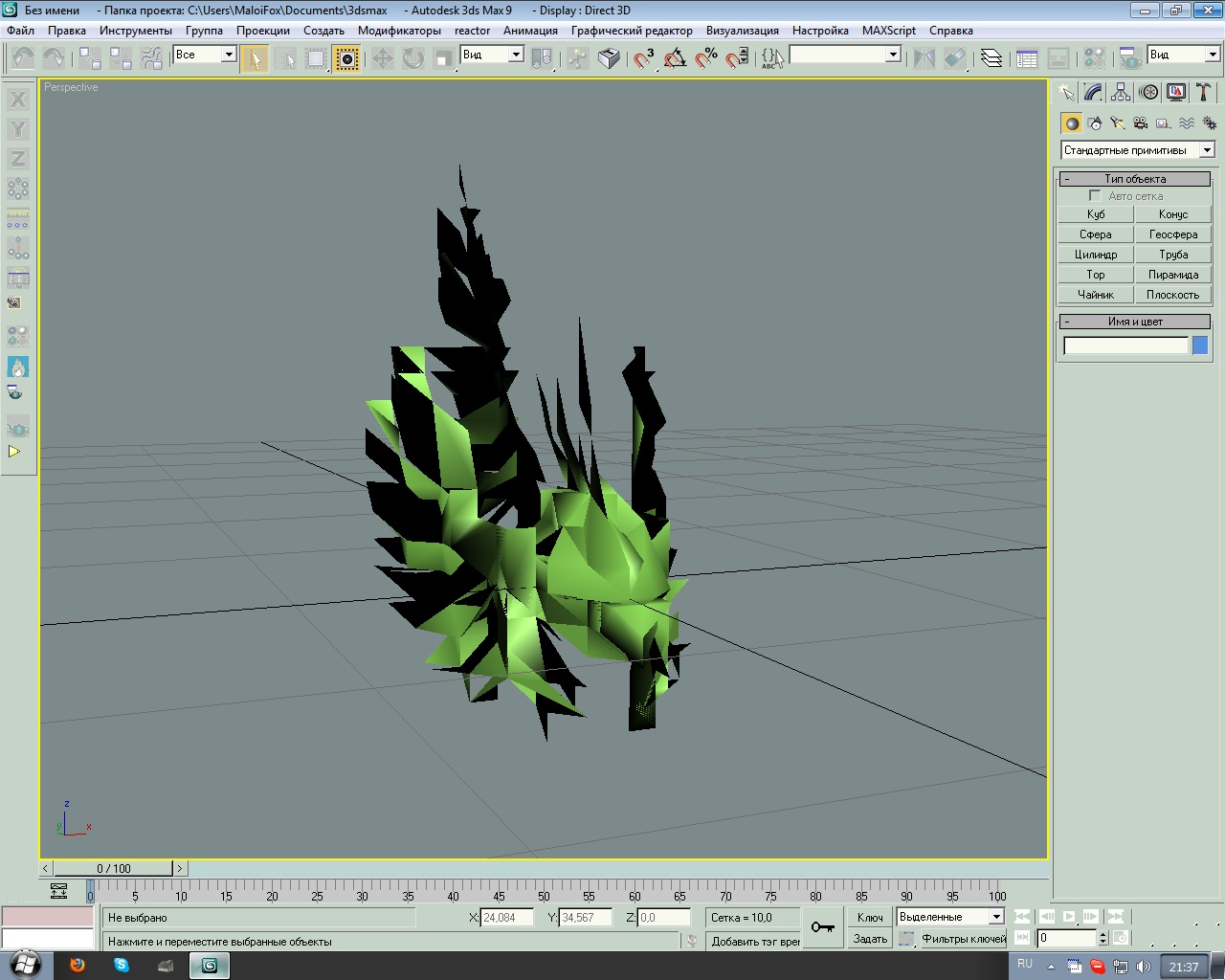The height and width of the screenshot is (980, 1225).
Task: Open the 'Стандартные примитивы' dropdown
Action: tap(1138, 150)
